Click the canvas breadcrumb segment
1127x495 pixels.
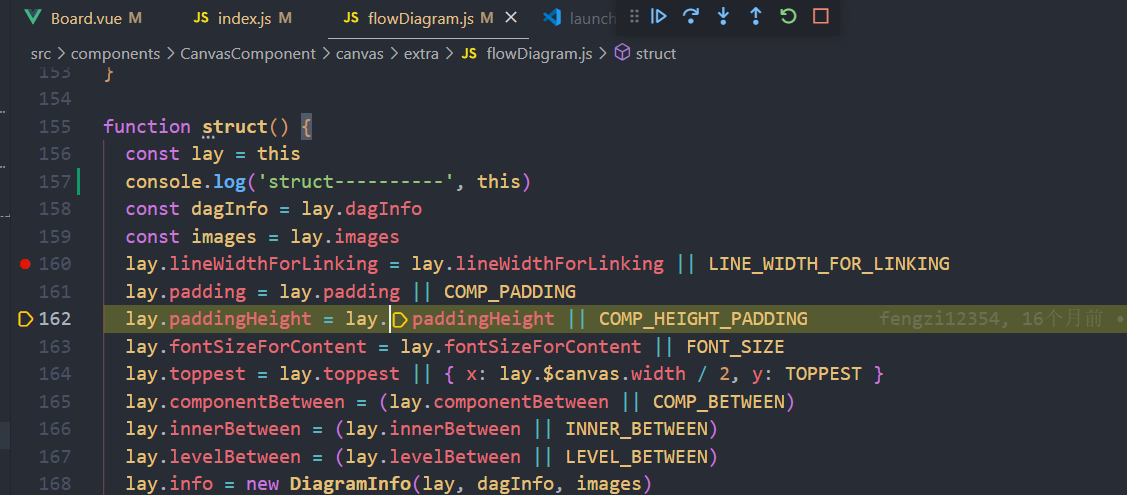click(359, 53)
